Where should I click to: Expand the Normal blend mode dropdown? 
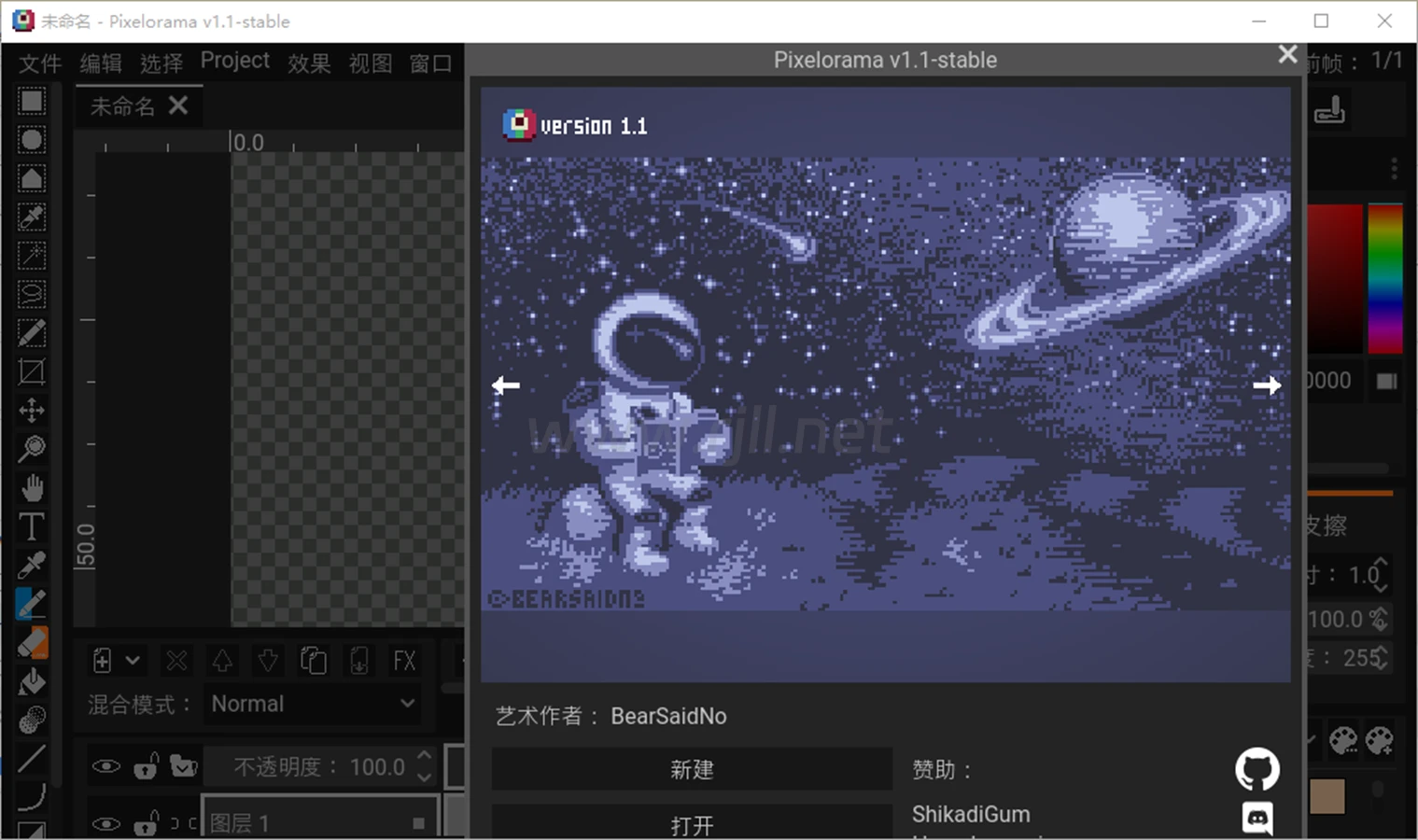312,704
